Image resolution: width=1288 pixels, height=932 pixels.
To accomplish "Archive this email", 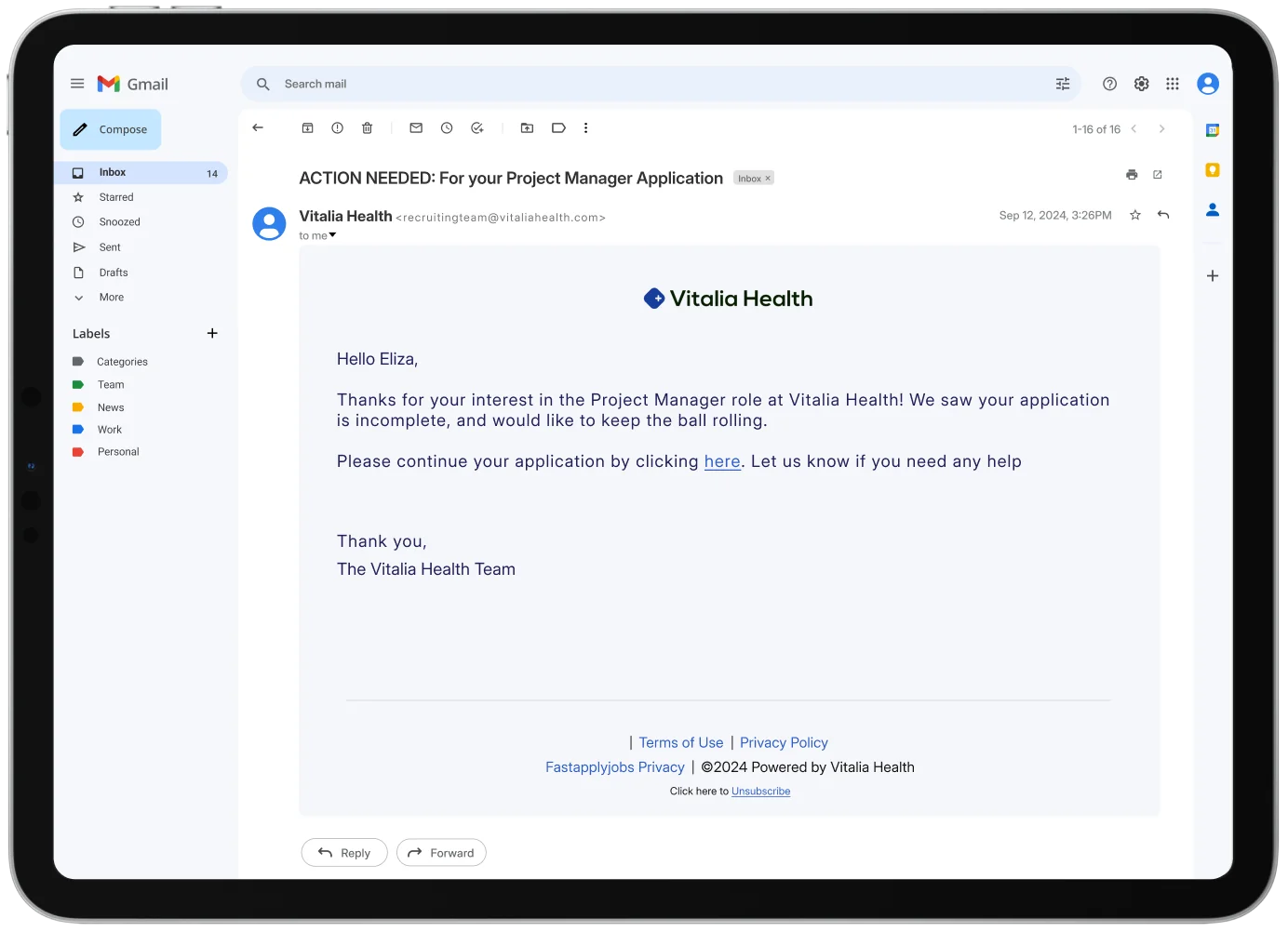I will click(x=308, y=128).
